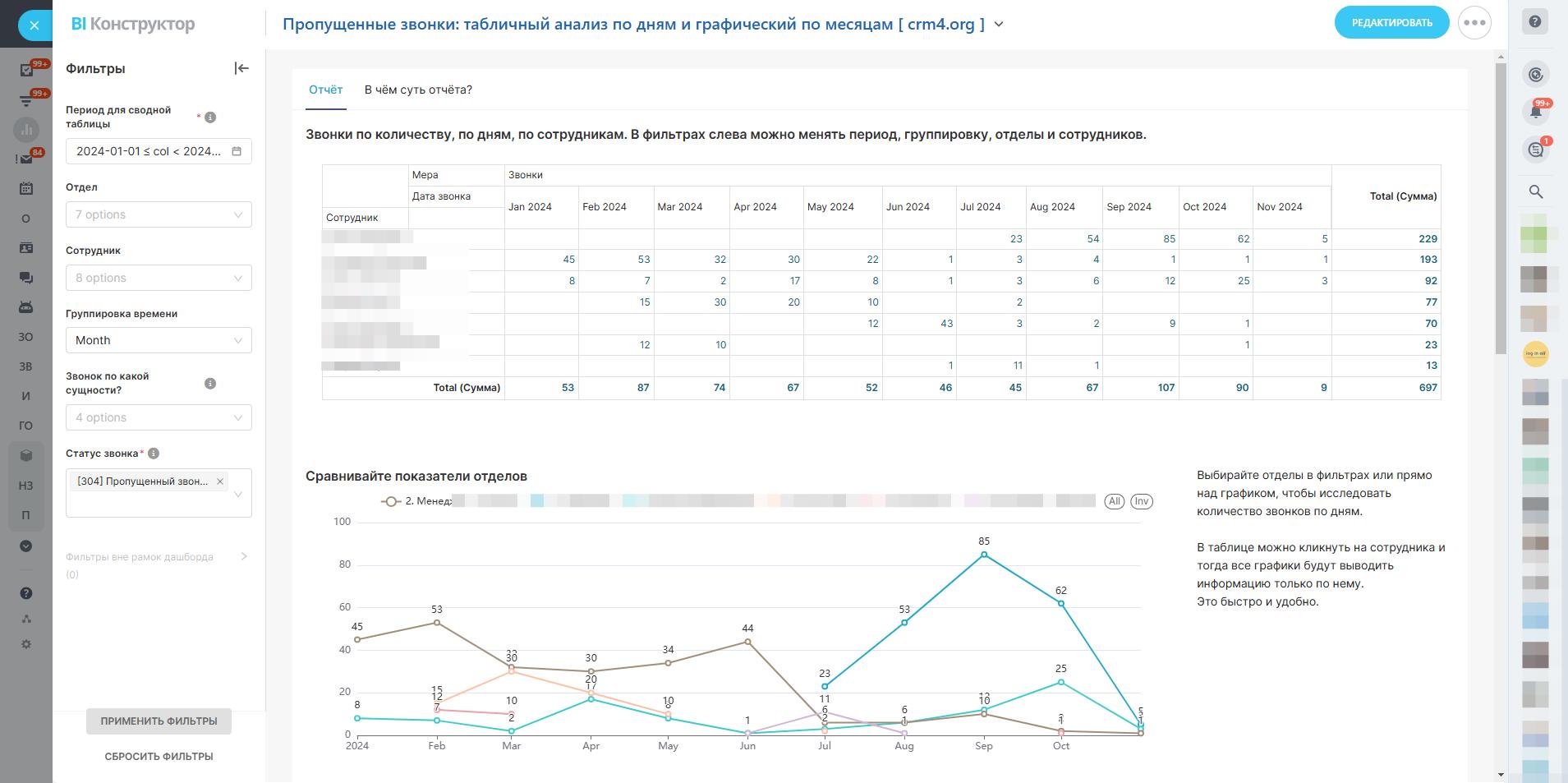The image size is (1568, 783).
Task: Open the calendar icon in left sidebar
Action: tap(26, 188)
